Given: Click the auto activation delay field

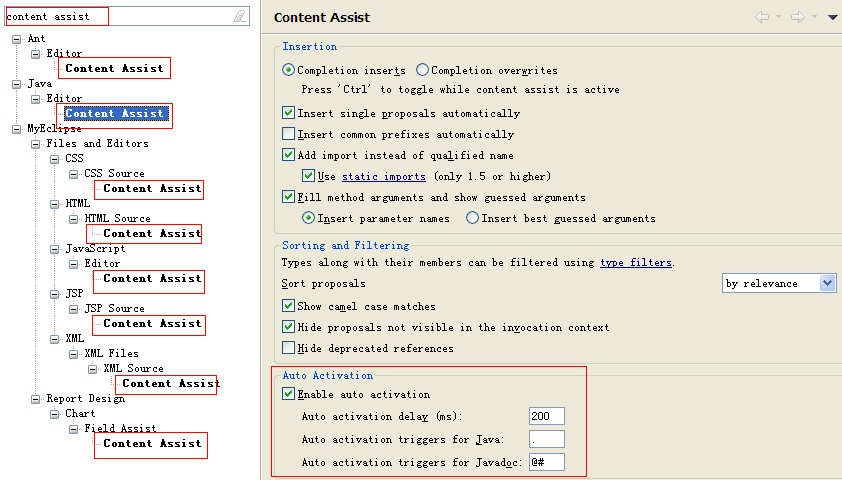Looking at the screenshot, I should coord(547,416).
